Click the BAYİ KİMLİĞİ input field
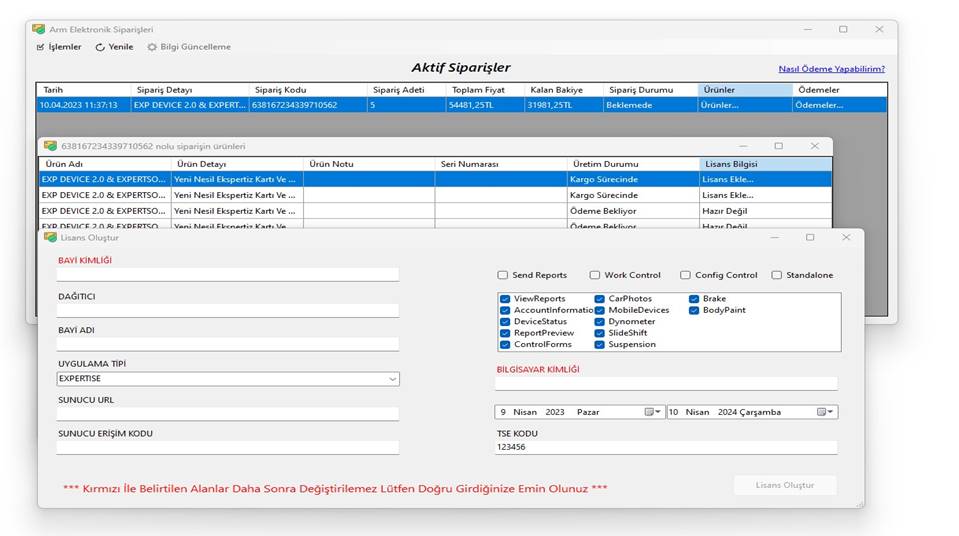This screenshot has height=536, width=959. (228, 274)
